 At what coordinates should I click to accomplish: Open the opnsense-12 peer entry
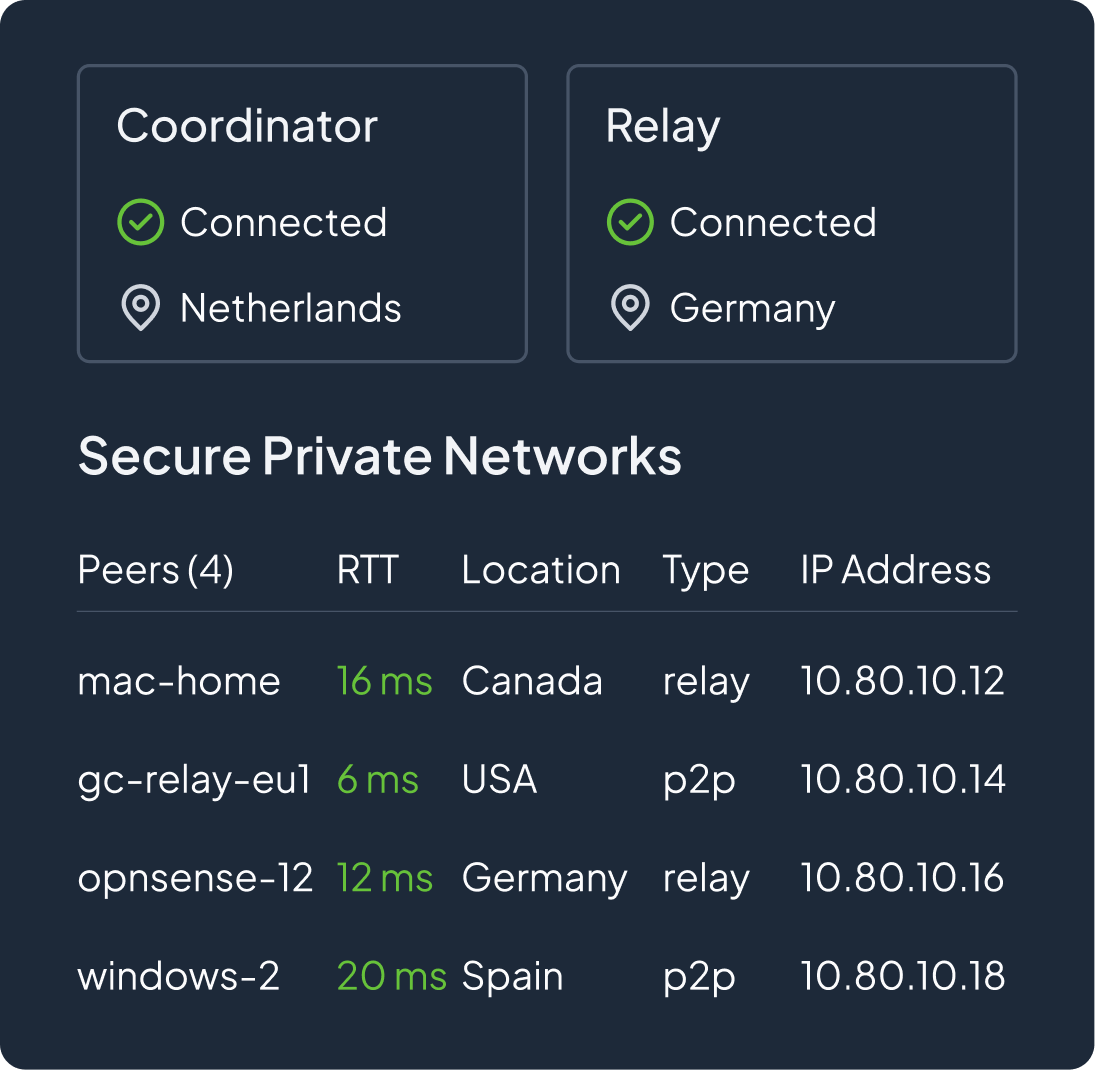pyautogui.click(x=195, y=878)
